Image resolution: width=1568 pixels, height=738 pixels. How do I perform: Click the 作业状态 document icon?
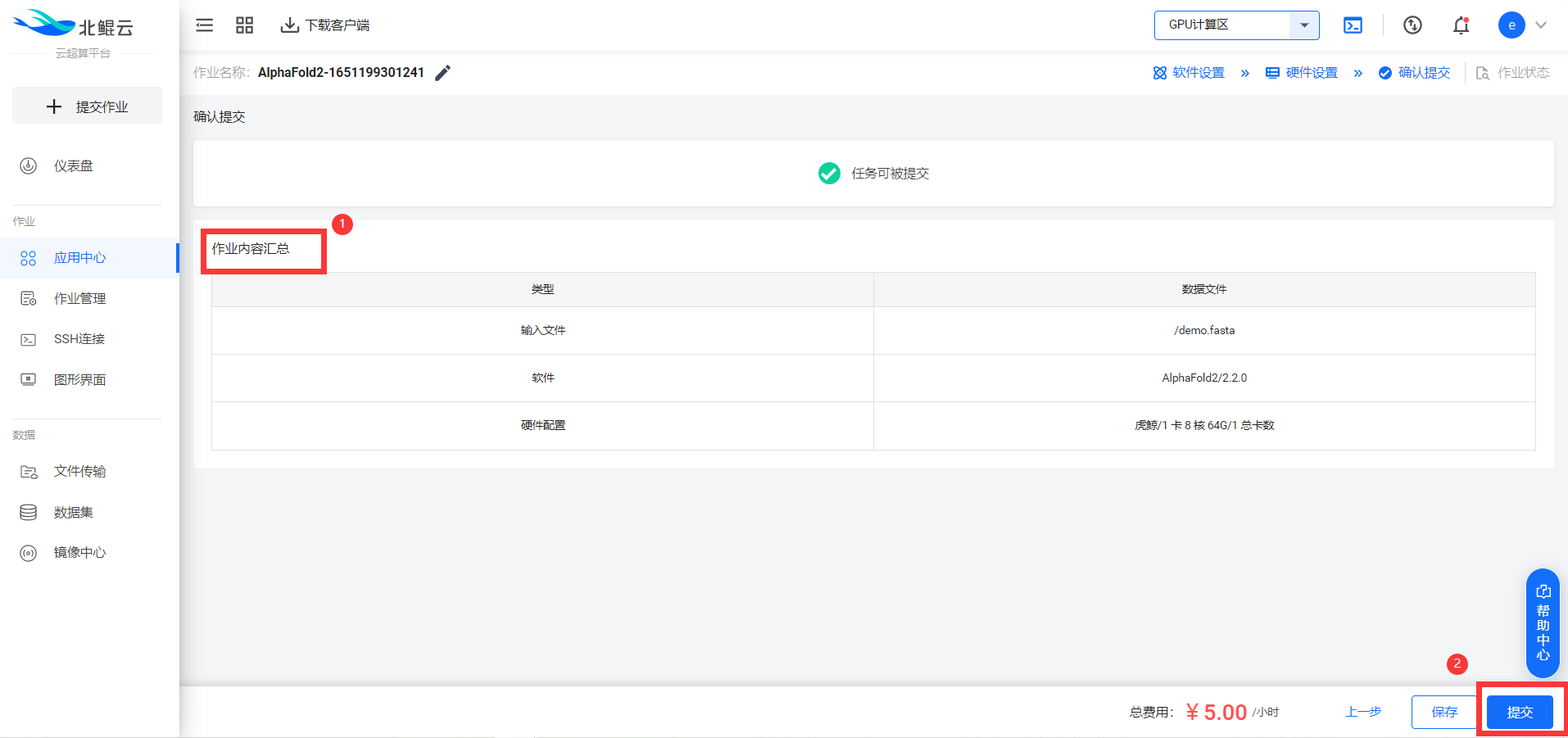pyautogui.click(x=1483, y=73)
